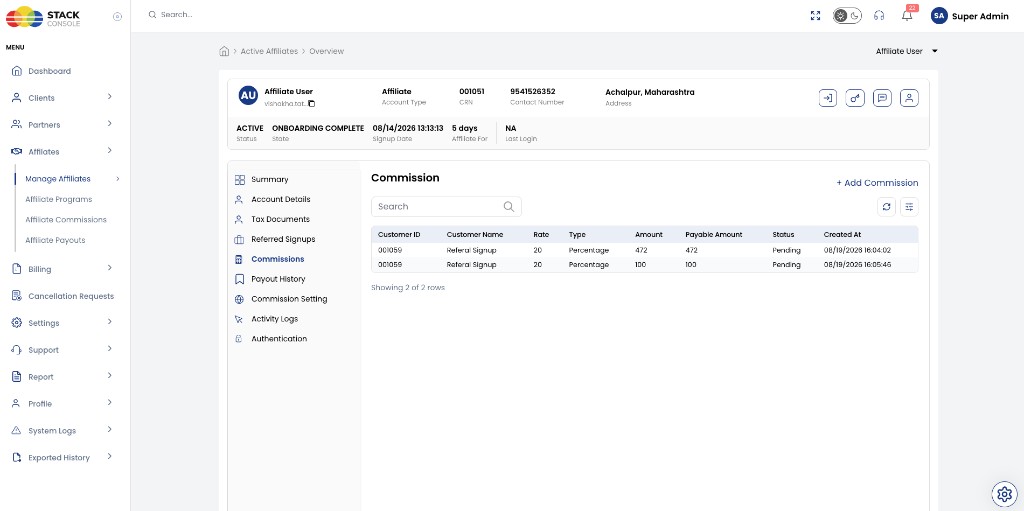1024x511 pixels.
Task: Switch to the Summary tab
Action: (x=269, y=180)
